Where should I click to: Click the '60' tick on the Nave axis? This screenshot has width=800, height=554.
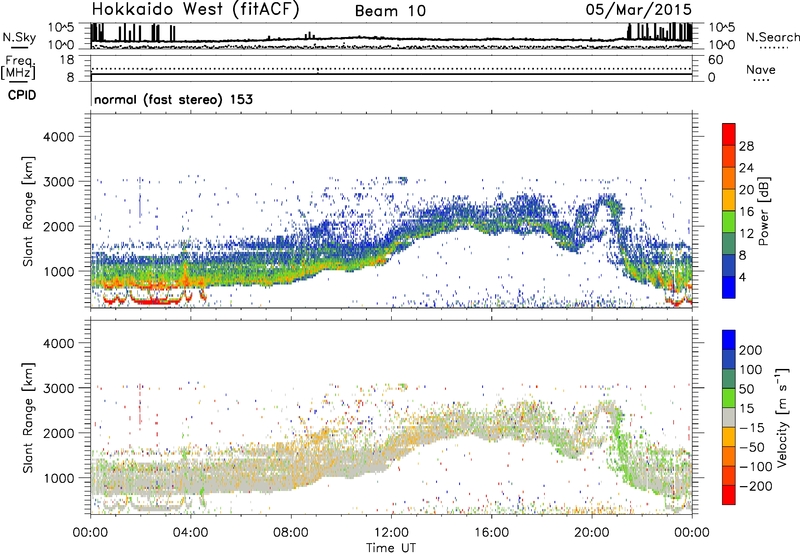[x=716, y=60]
